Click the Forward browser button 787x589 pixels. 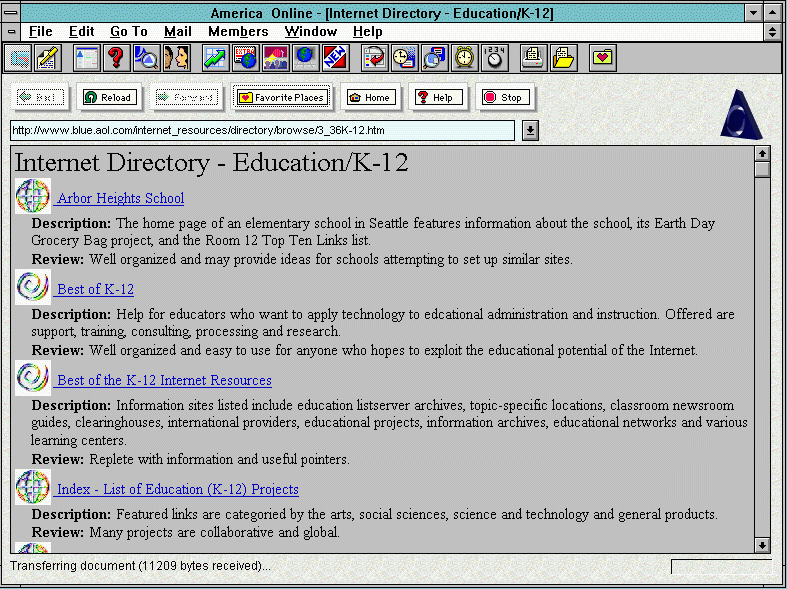click(x=186, y=97)
